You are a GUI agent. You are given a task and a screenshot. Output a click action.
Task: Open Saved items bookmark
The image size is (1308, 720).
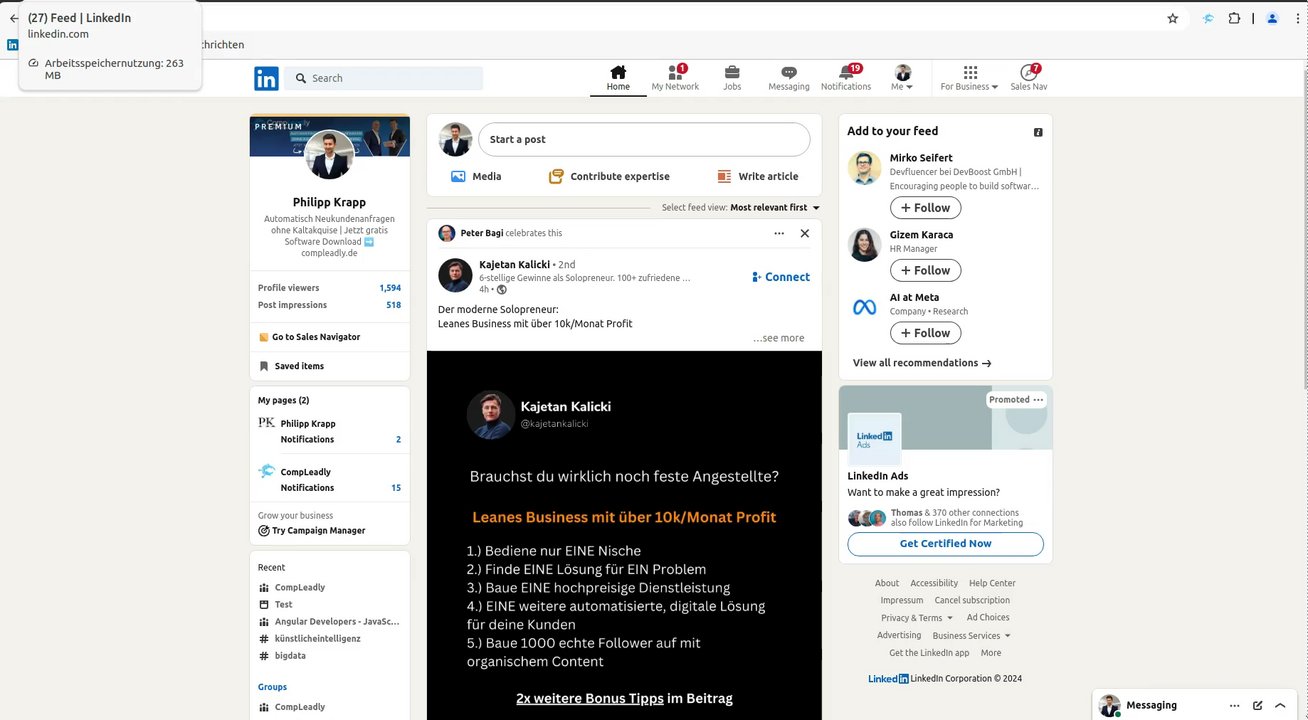(291, 366)
